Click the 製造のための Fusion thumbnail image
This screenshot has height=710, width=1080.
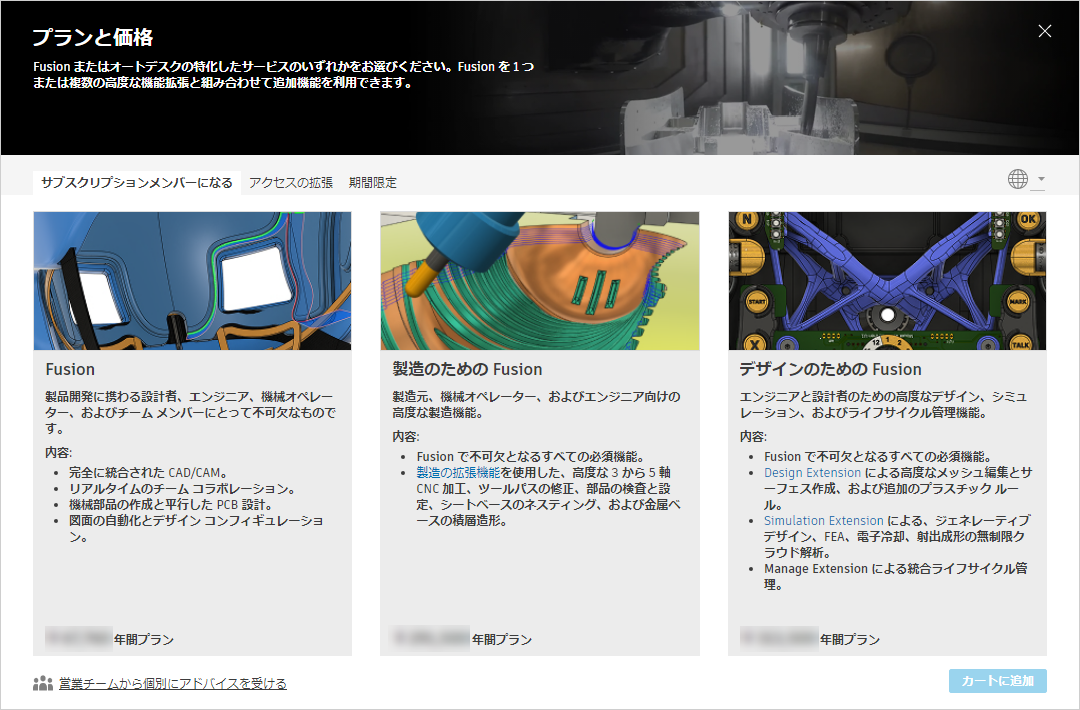[x=540, y=281]
